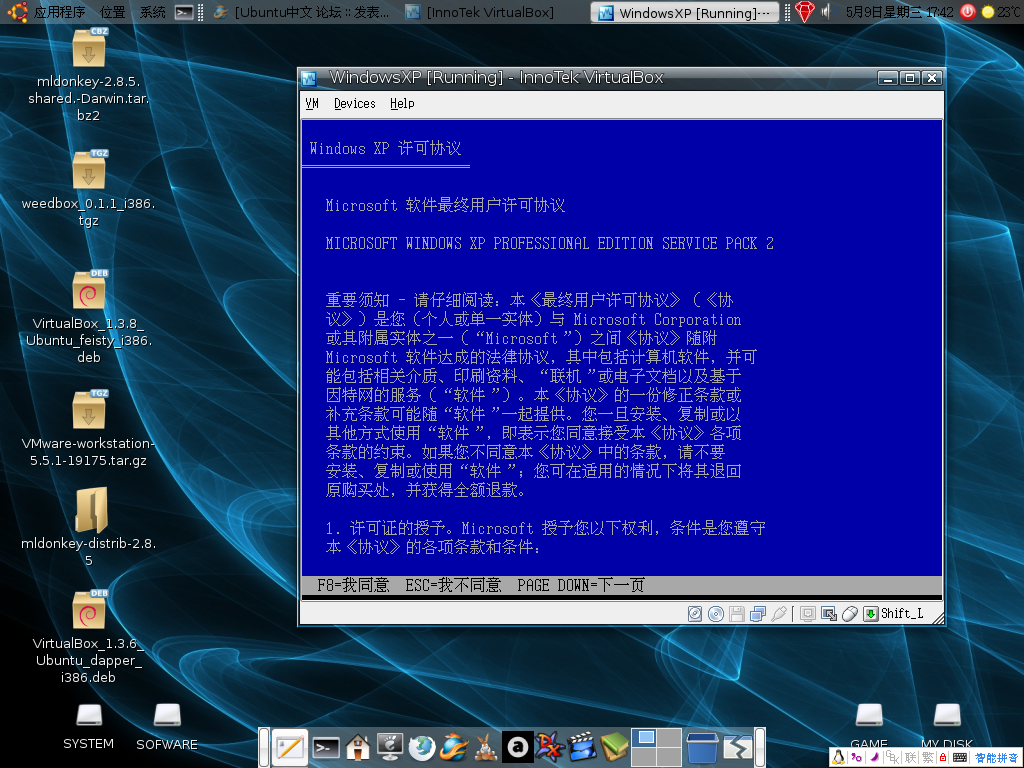Click the CD/DVD status icon

click(x=716, y=614)
